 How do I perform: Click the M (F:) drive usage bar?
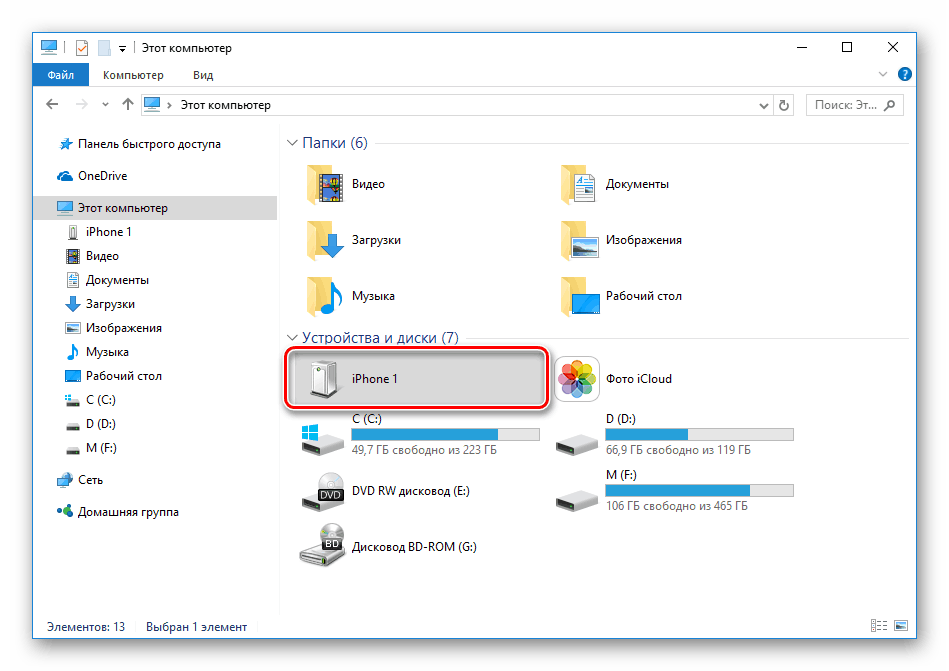click(x=699, y=490)
